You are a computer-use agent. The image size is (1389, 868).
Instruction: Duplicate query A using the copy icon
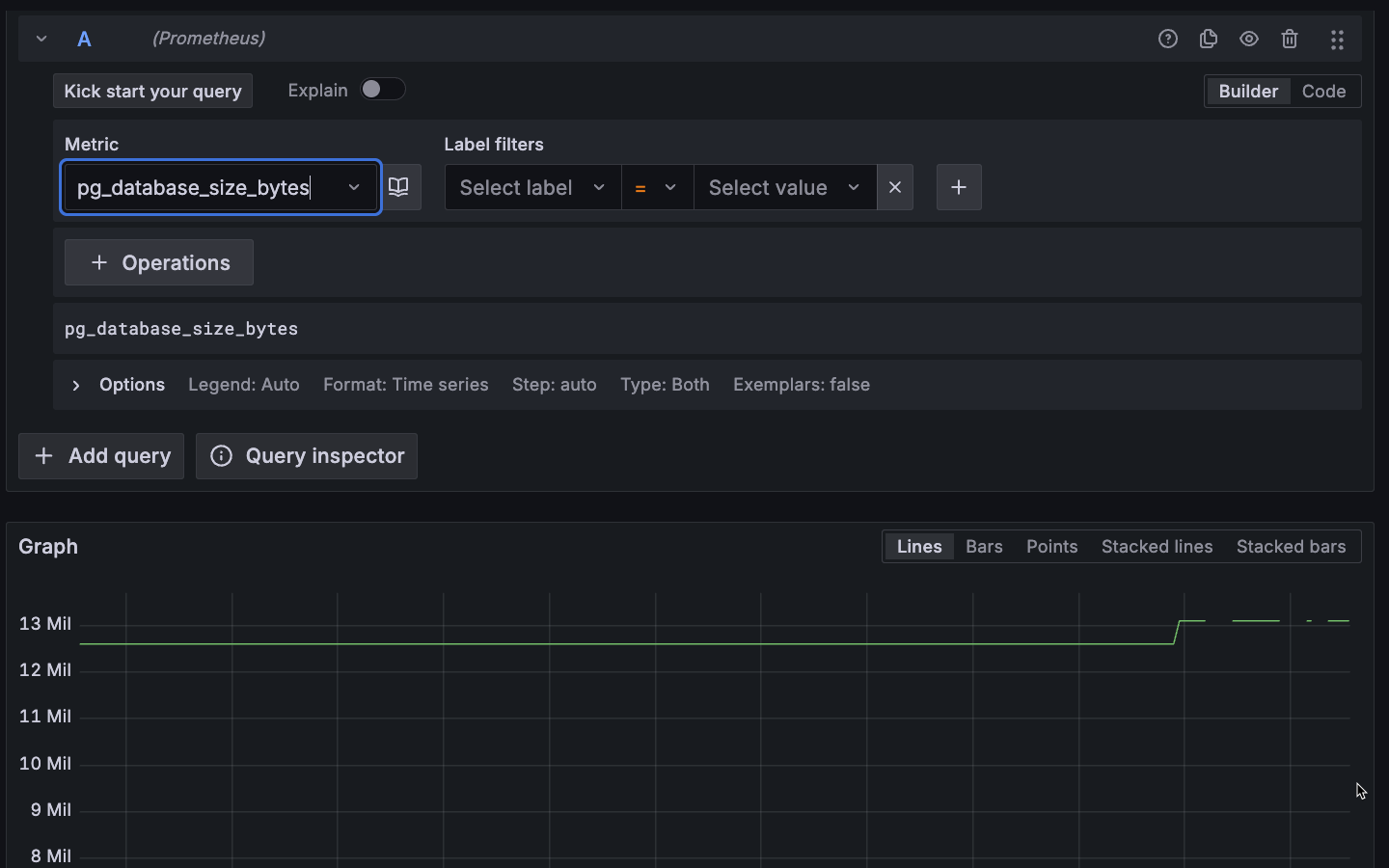[1208, 39]
